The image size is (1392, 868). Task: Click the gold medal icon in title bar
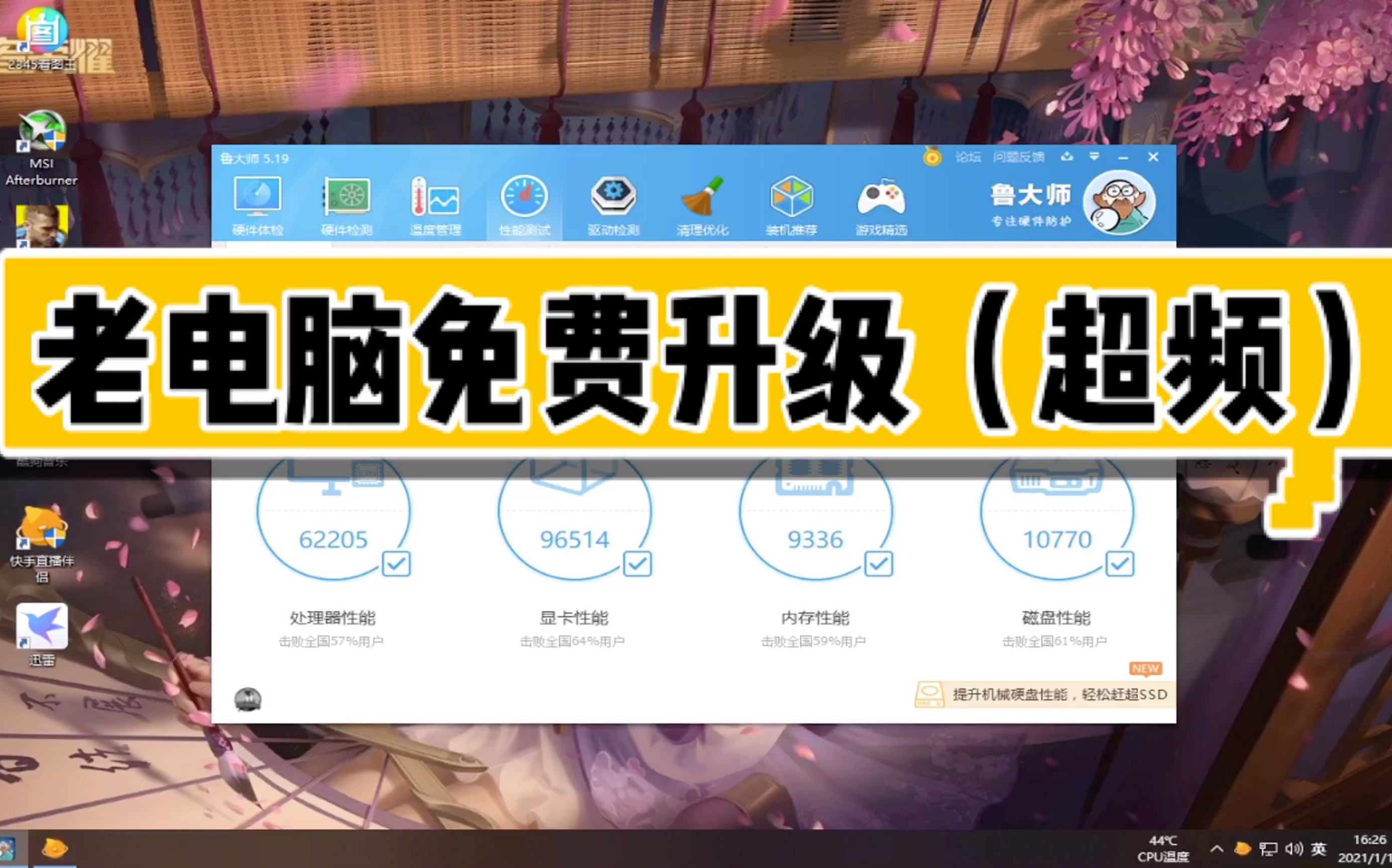click(932, 157)
